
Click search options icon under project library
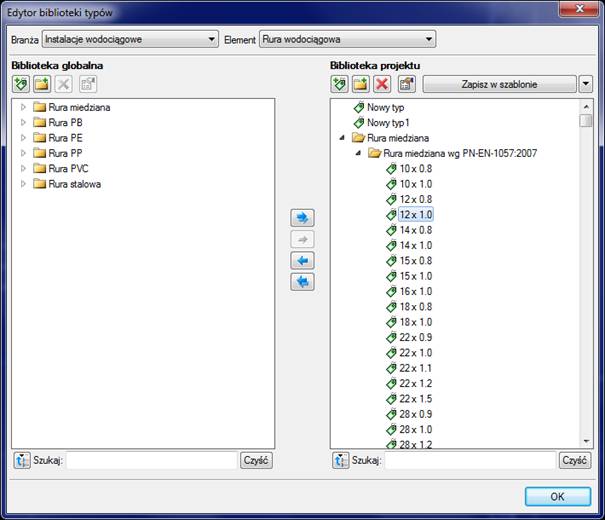point(341,460)
